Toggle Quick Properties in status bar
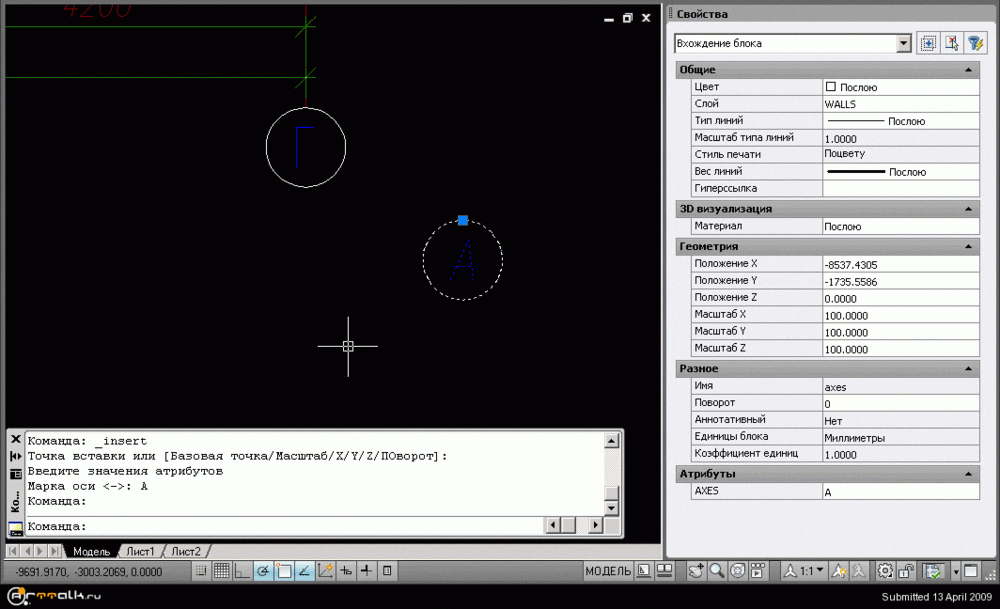The width and height of the screenshot is (1000, 609). click(x=387, y=571)
